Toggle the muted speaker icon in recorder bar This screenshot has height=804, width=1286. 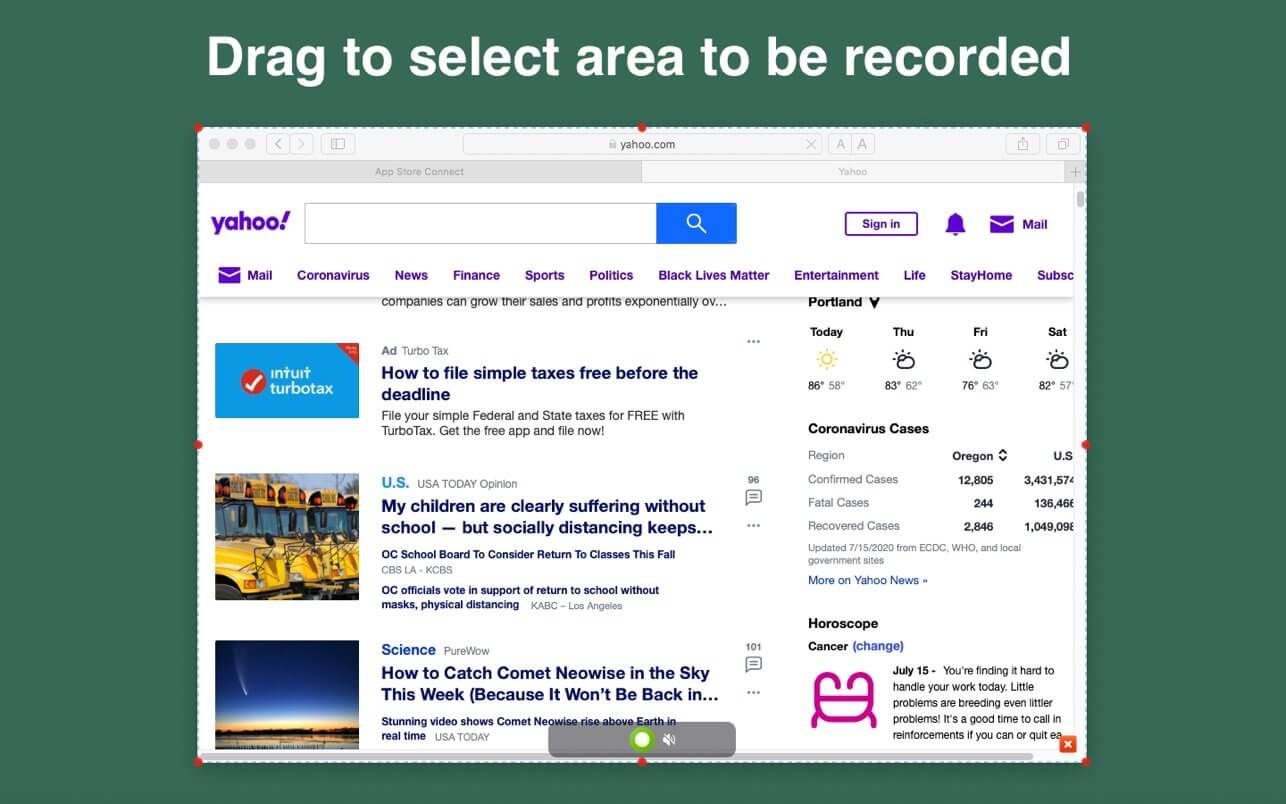669,740
